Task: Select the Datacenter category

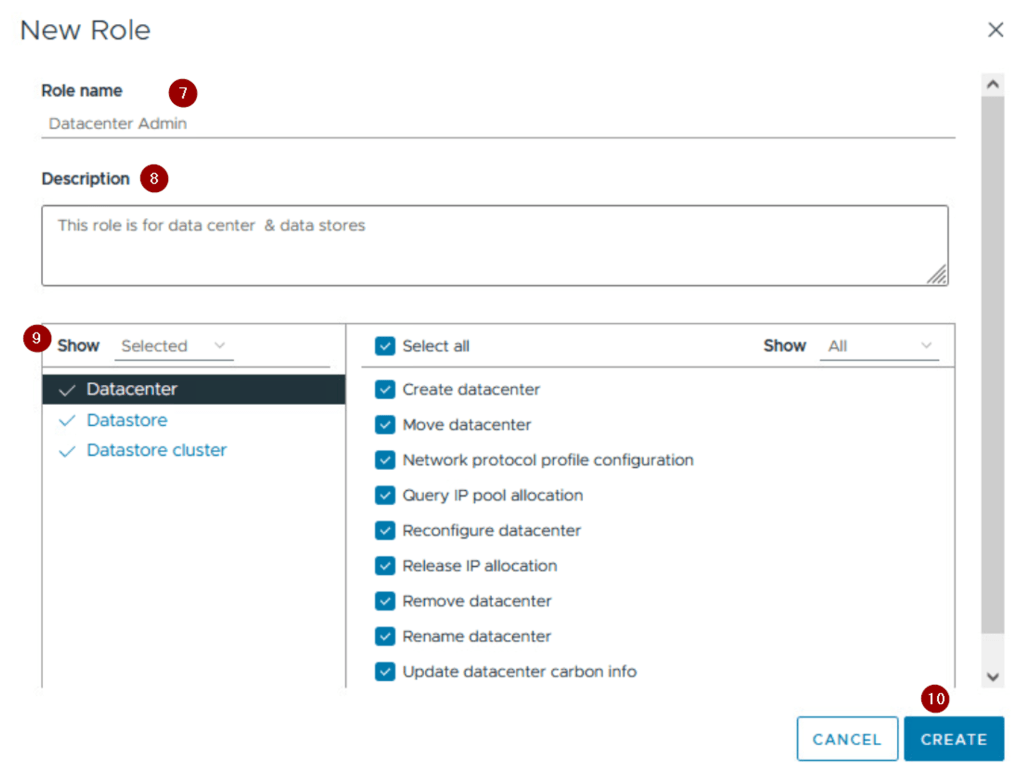Action: [x=131, y=390]
